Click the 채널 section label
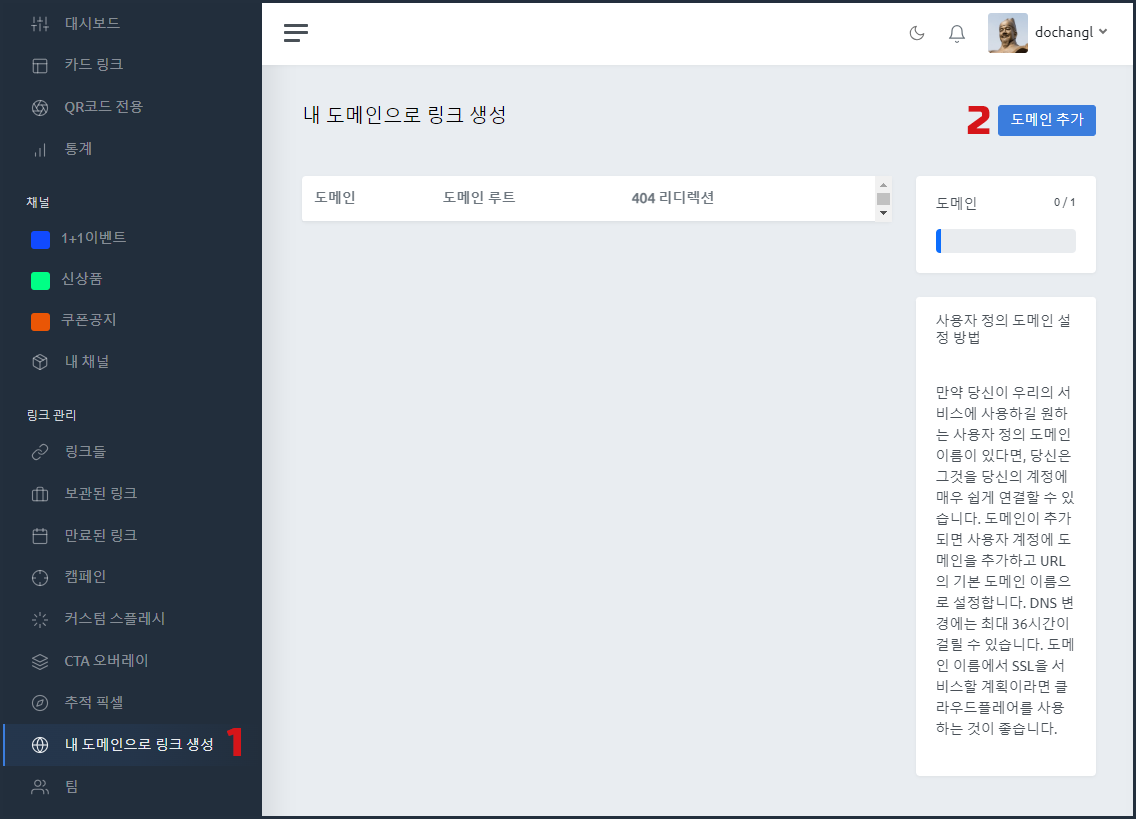The width and height of the screenshot is (1136, 819). tap(38, 202)
